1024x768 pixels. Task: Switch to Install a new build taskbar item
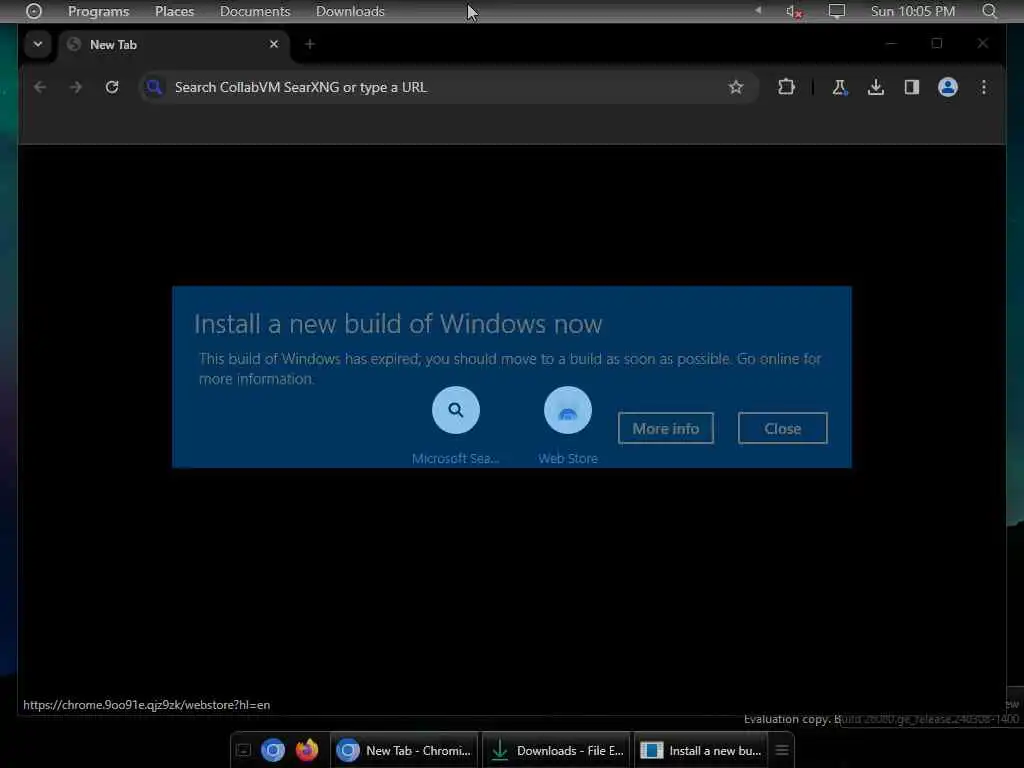[701, 750]
